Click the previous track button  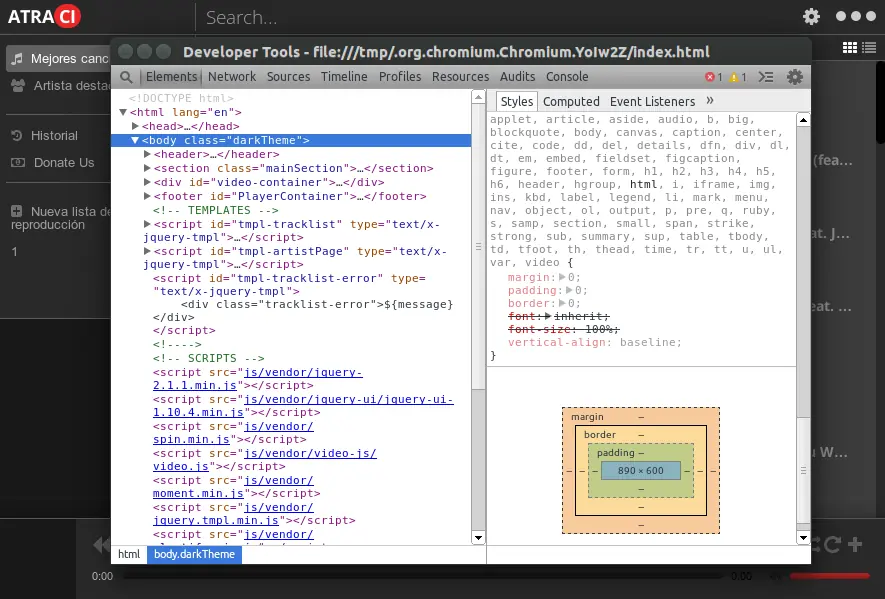(102, 545)
